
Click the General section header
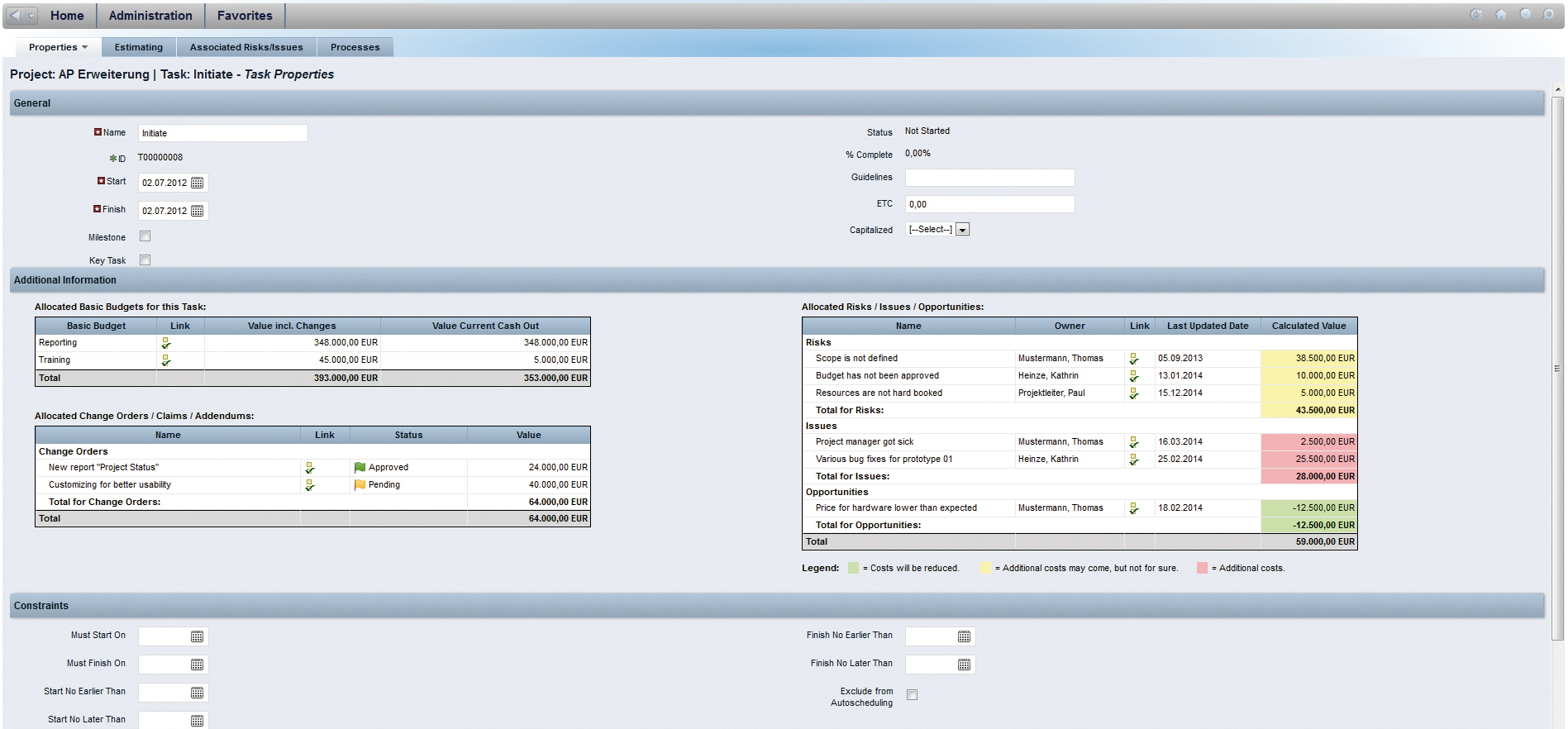pos(777,103)
